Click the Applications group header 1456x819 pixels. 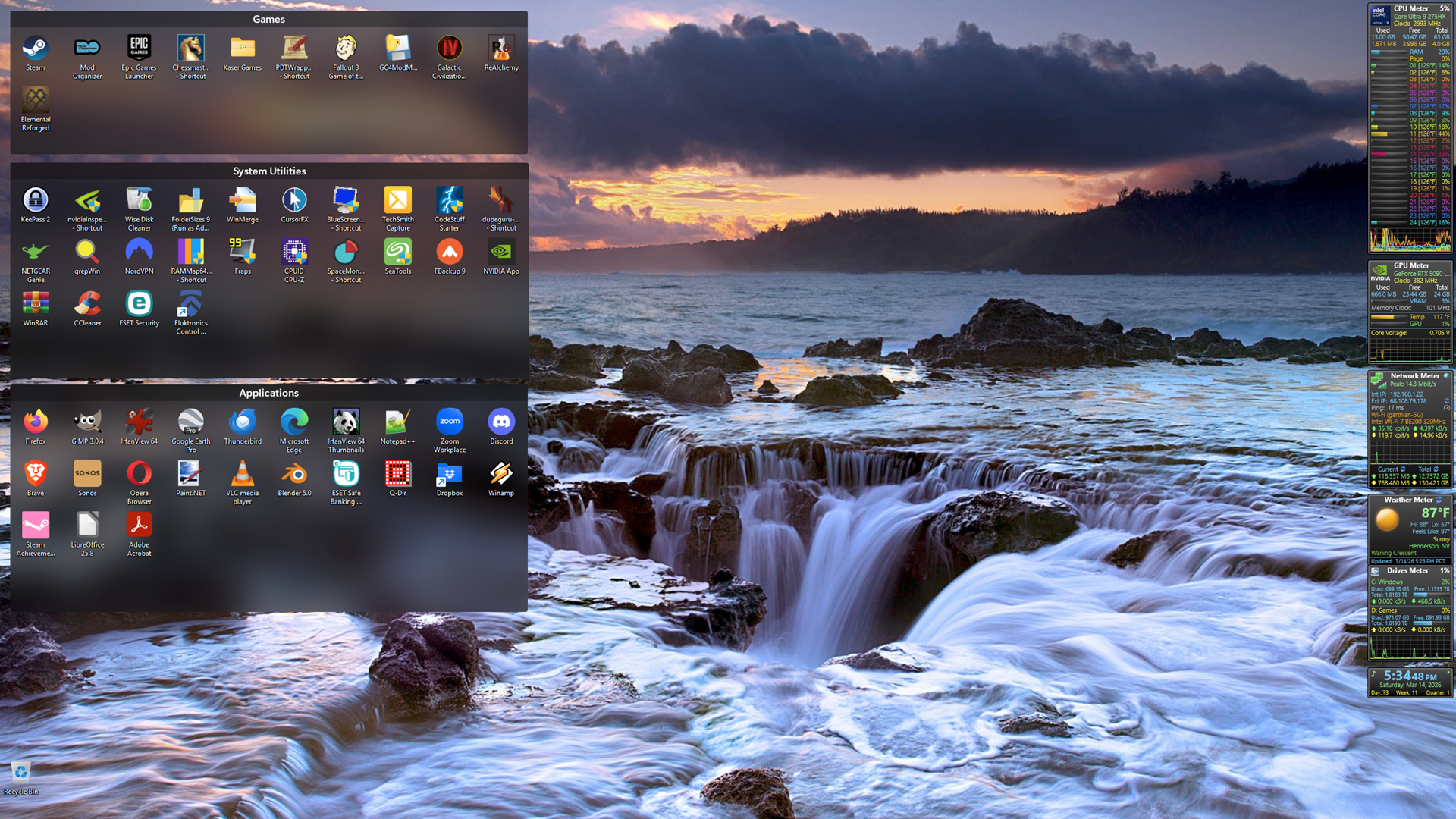point(268,393)
